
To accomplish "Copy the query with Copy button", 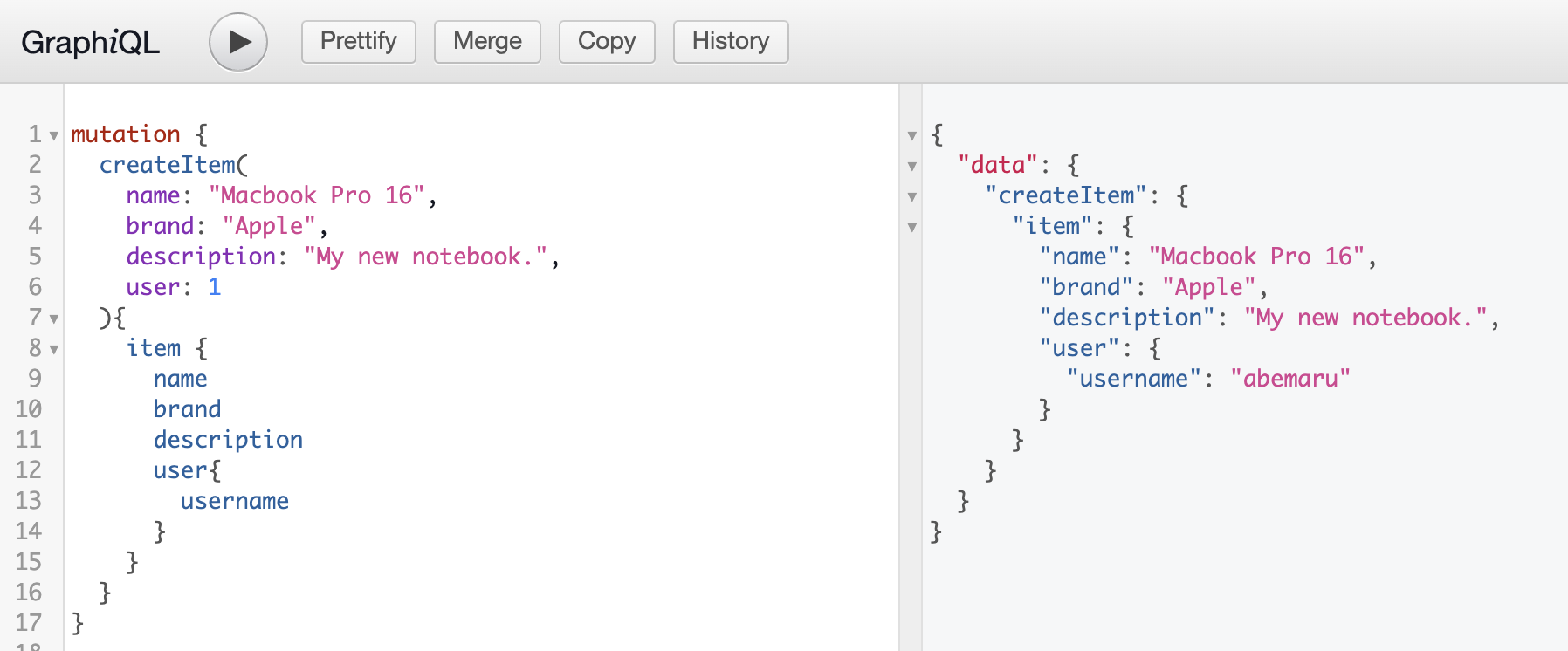I will click(607, 42).
